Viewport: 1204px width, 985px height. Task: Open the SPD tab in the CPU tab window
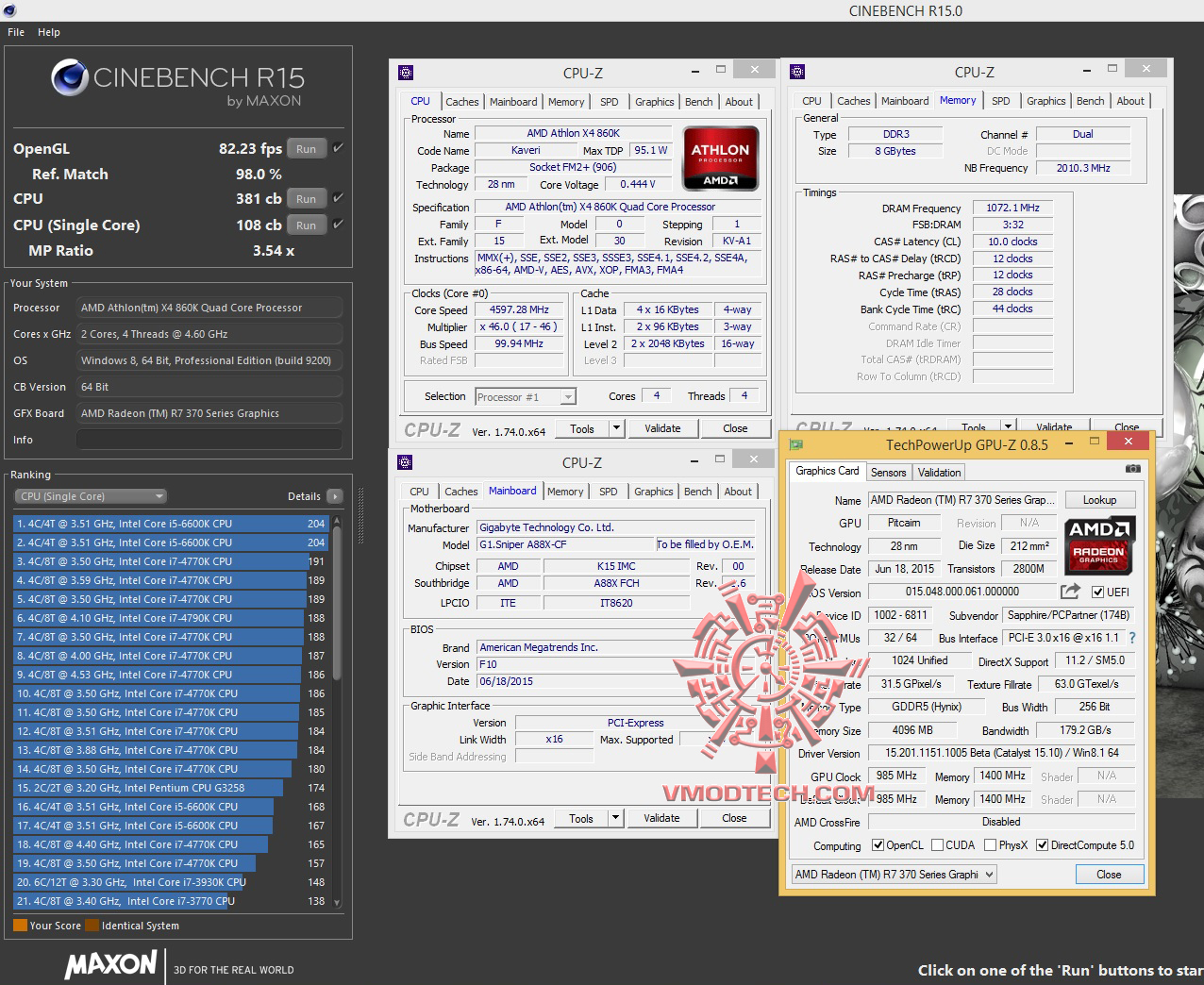click(x=610, y=102)
